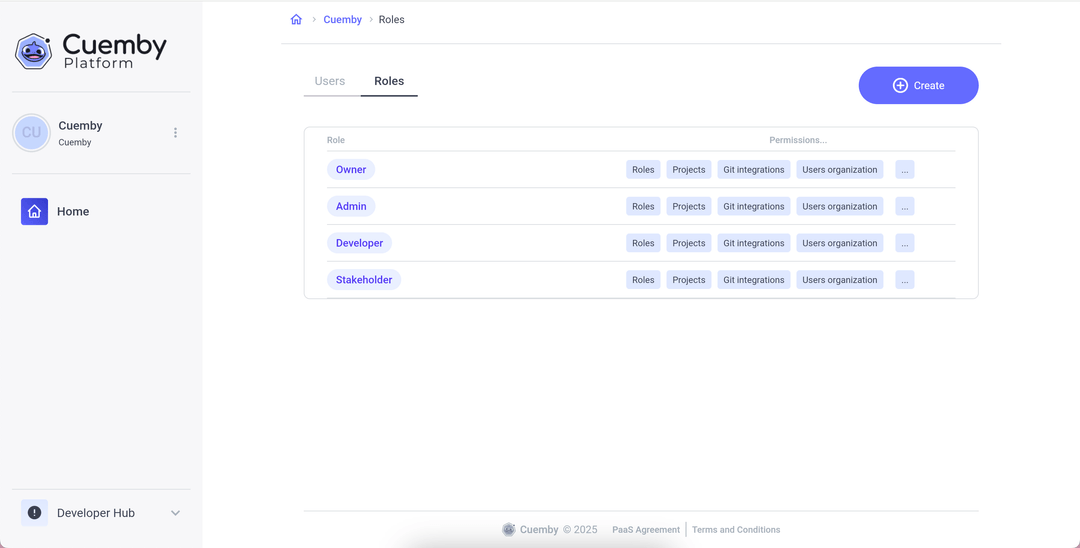The width and height of the screenshot is (1080, 548).
Task: Open the three-dot menu beside Cuemby user
Action: click(176, 133)
